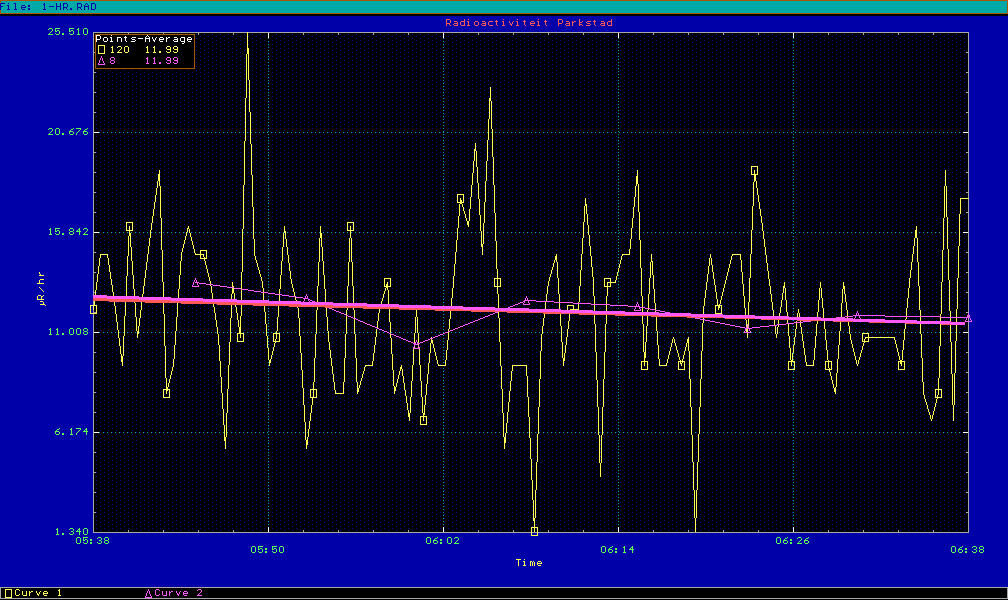Click the Curve 2 triangle icon in bottom bar
The image size is (1008, 600).
148,593
